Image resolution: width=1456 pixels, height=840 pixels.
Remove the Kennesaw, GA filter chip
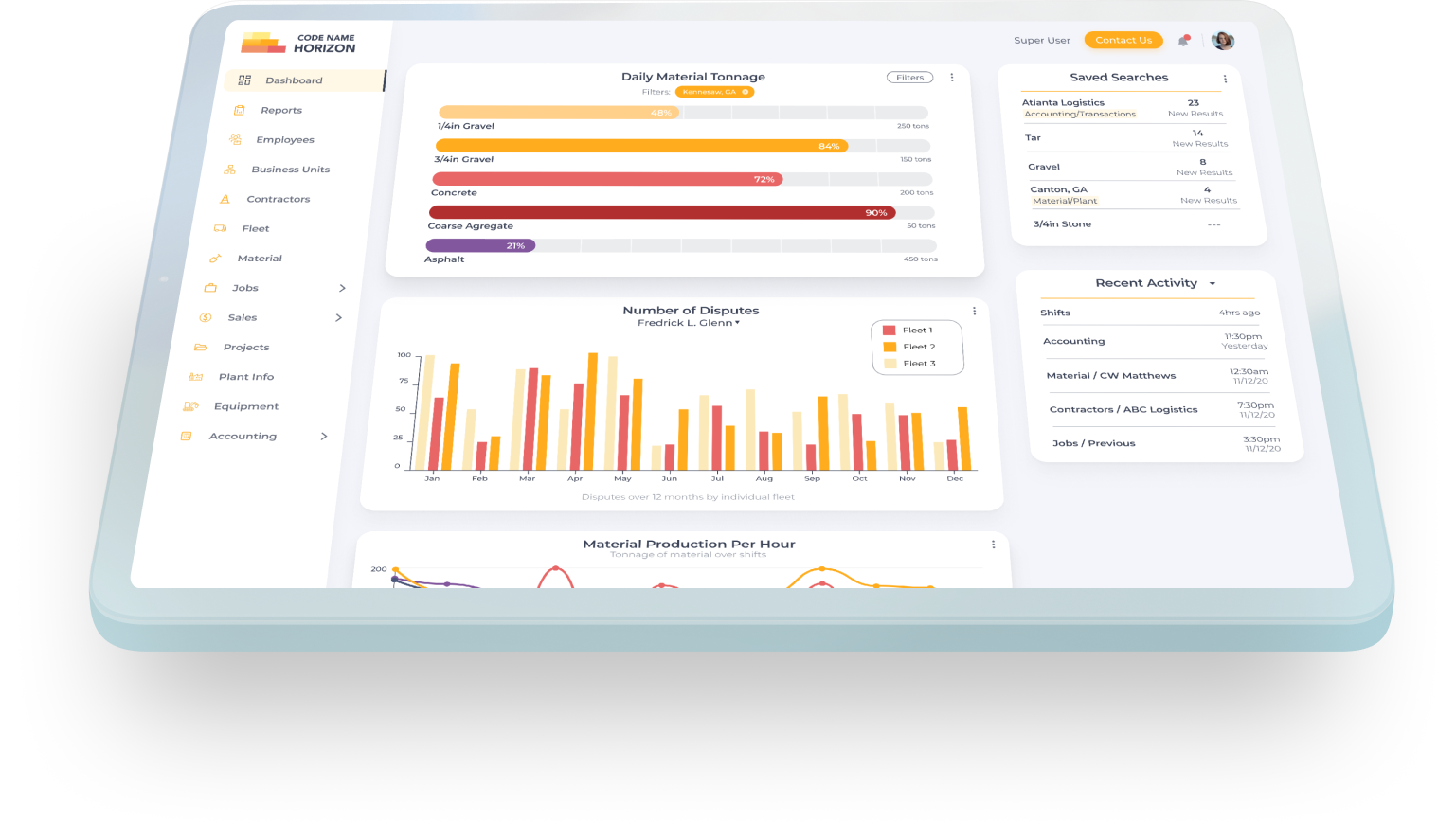pyautogui.click(x=746, y=92)
